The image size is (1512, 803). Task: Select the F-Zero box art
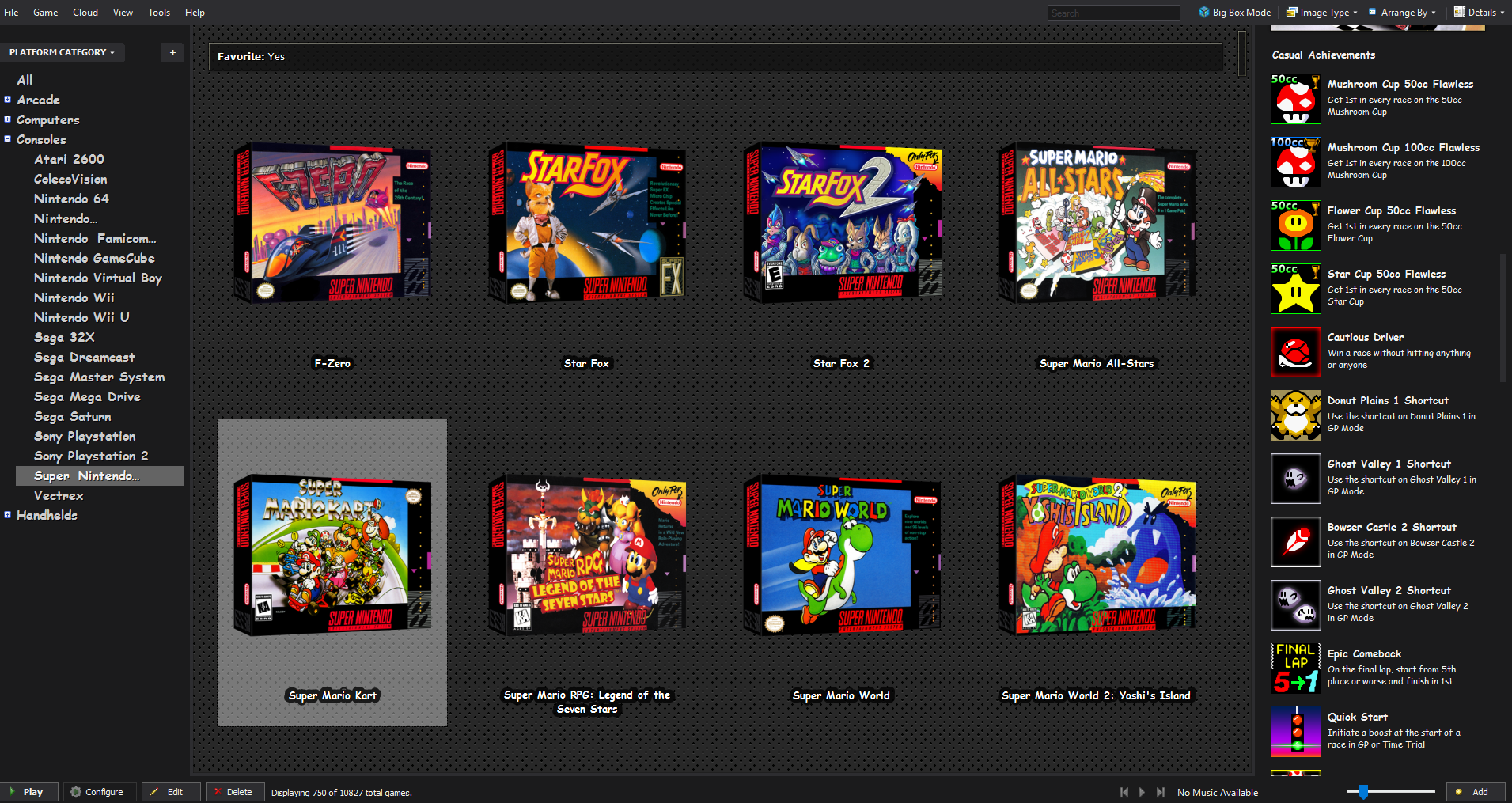pyautogui.click(x=332, y=223)
